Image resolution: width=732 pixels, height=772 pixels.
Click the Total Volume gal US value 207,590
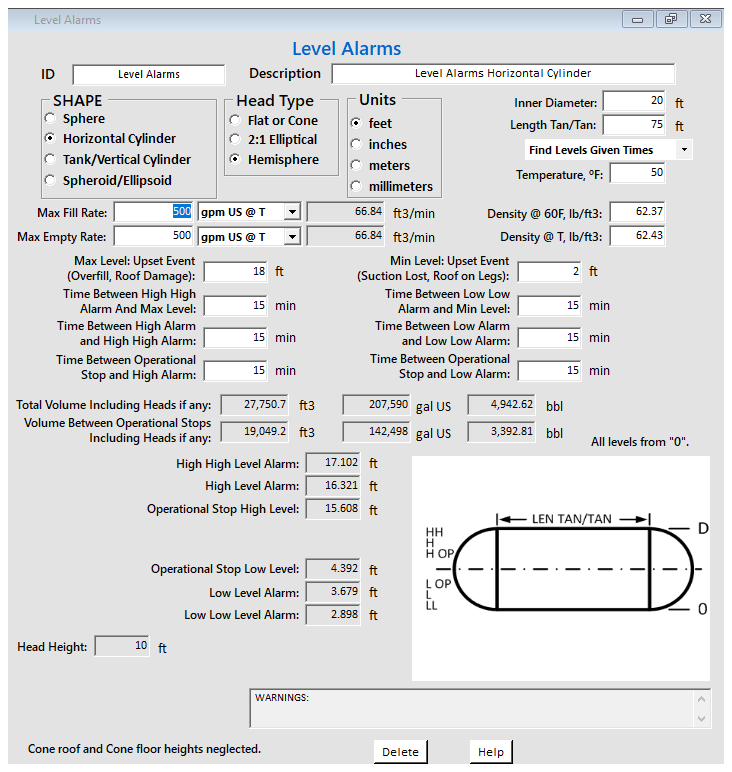point(377,405)
